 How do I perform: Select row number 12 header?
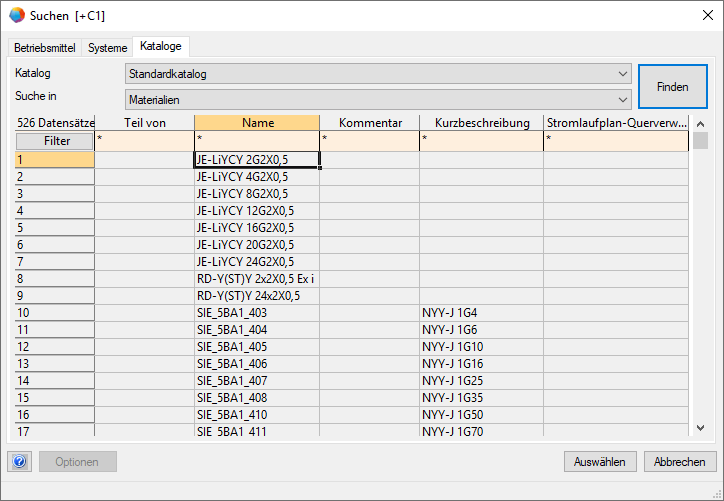[54, 347]
